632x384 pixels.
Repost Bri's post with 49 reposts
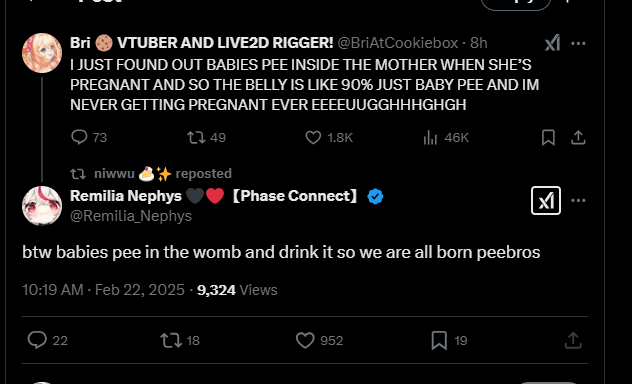click(196, 137)
